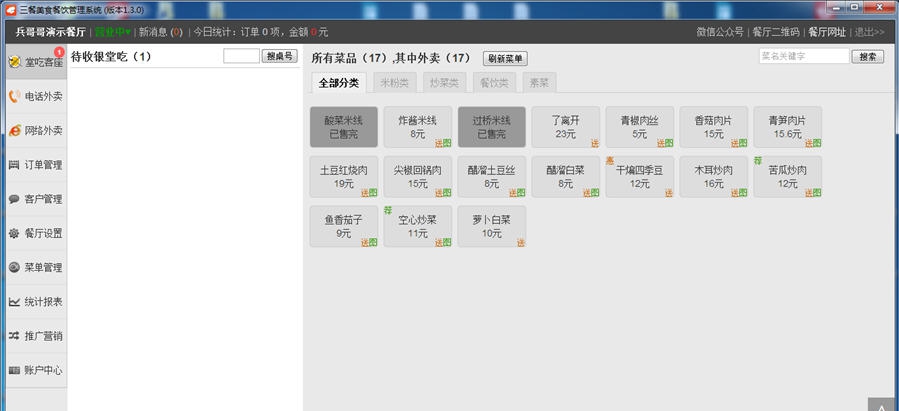Open the 餐厅网址 link

[827, 32]
